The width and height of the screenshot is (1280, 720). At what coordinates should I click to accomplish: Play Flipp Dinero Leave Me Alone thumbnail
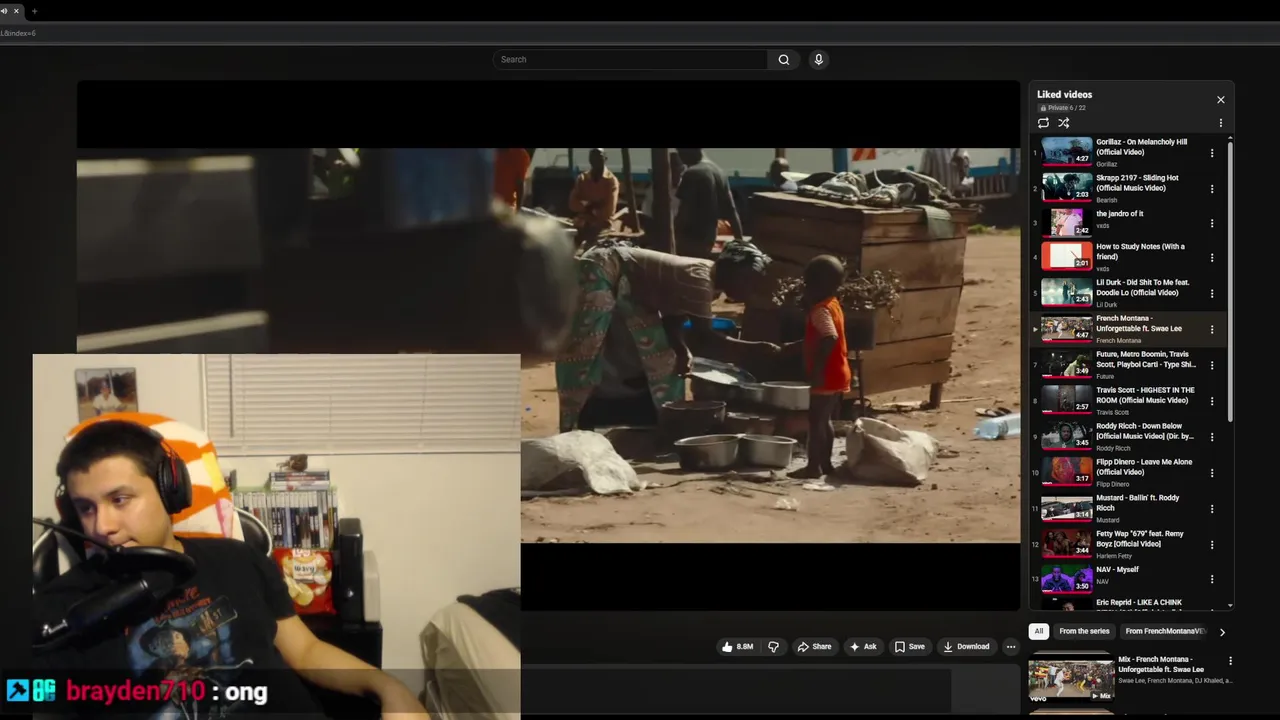[x=1067, y=472]
